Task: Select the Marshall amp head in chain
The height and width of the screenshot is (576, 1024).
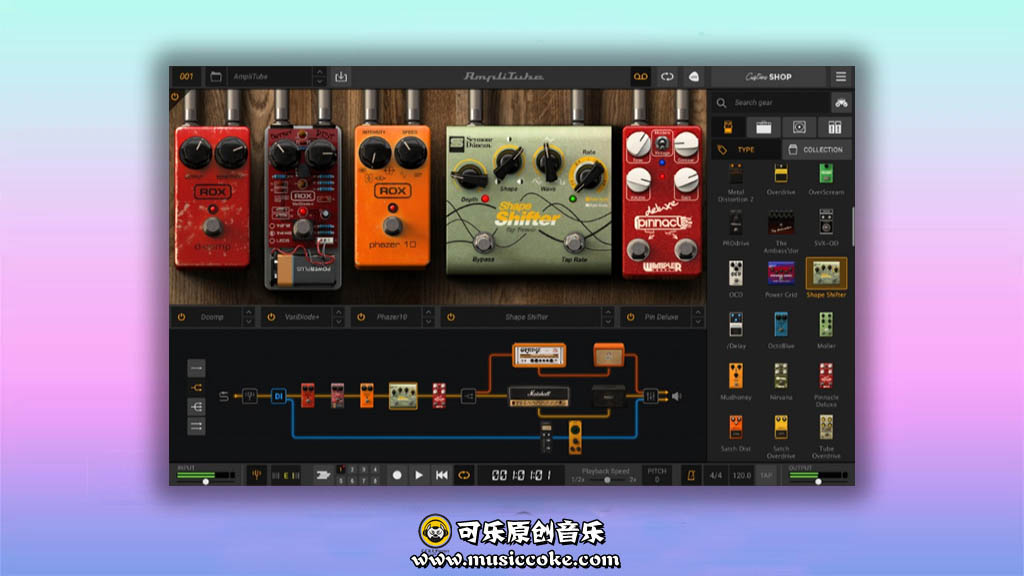Action: coord(539,396)
